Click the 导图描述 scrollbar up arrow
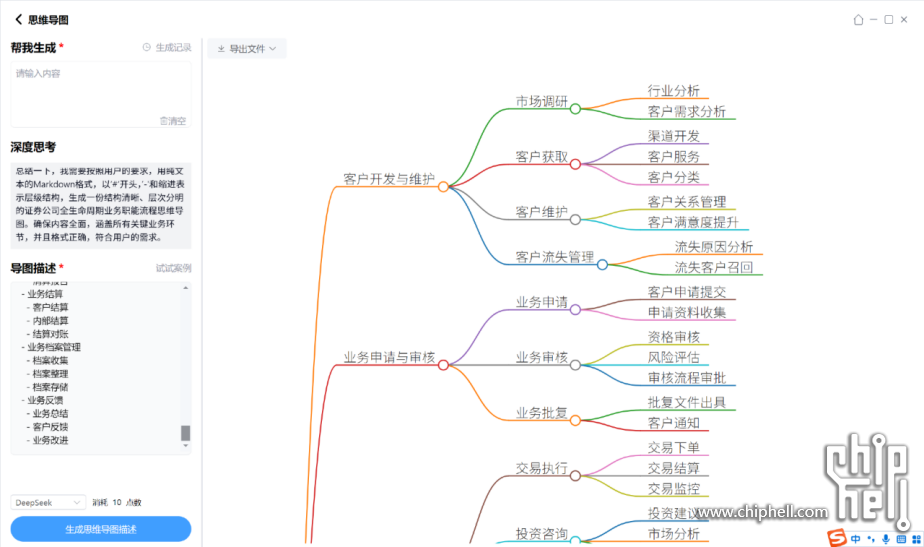This screenshot has height=547, width=924. pyautogui.click(x=186, y=288)
